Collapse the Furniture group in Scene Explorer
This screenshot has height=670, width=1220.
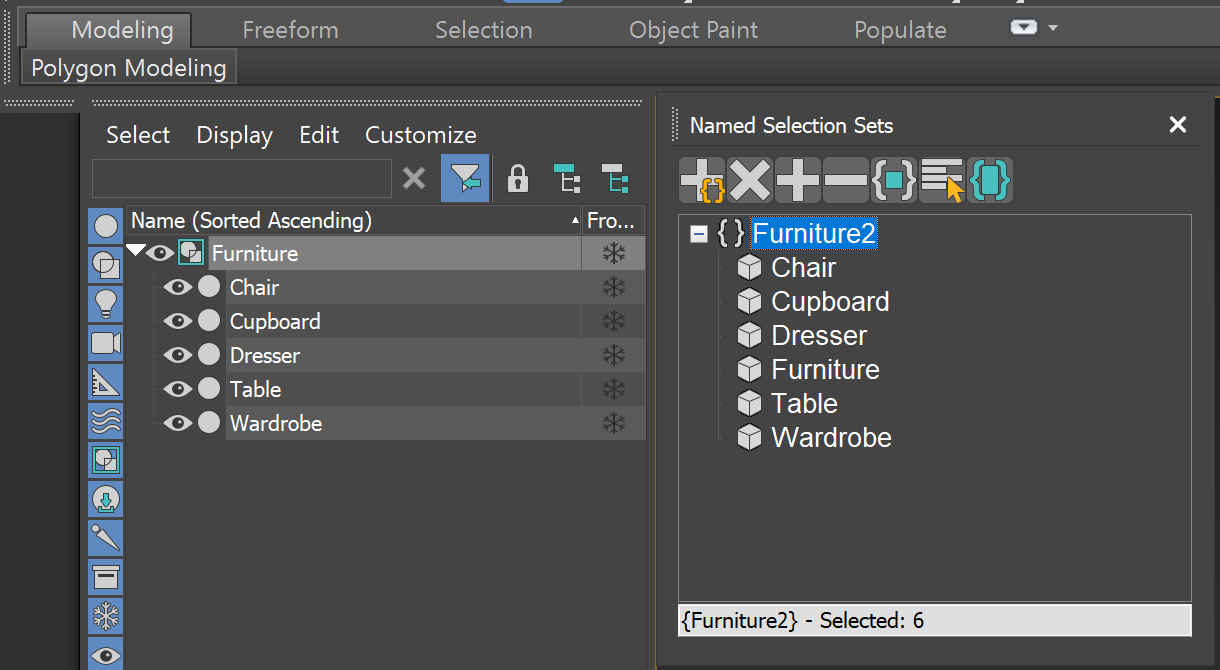(x=135, y=252)
